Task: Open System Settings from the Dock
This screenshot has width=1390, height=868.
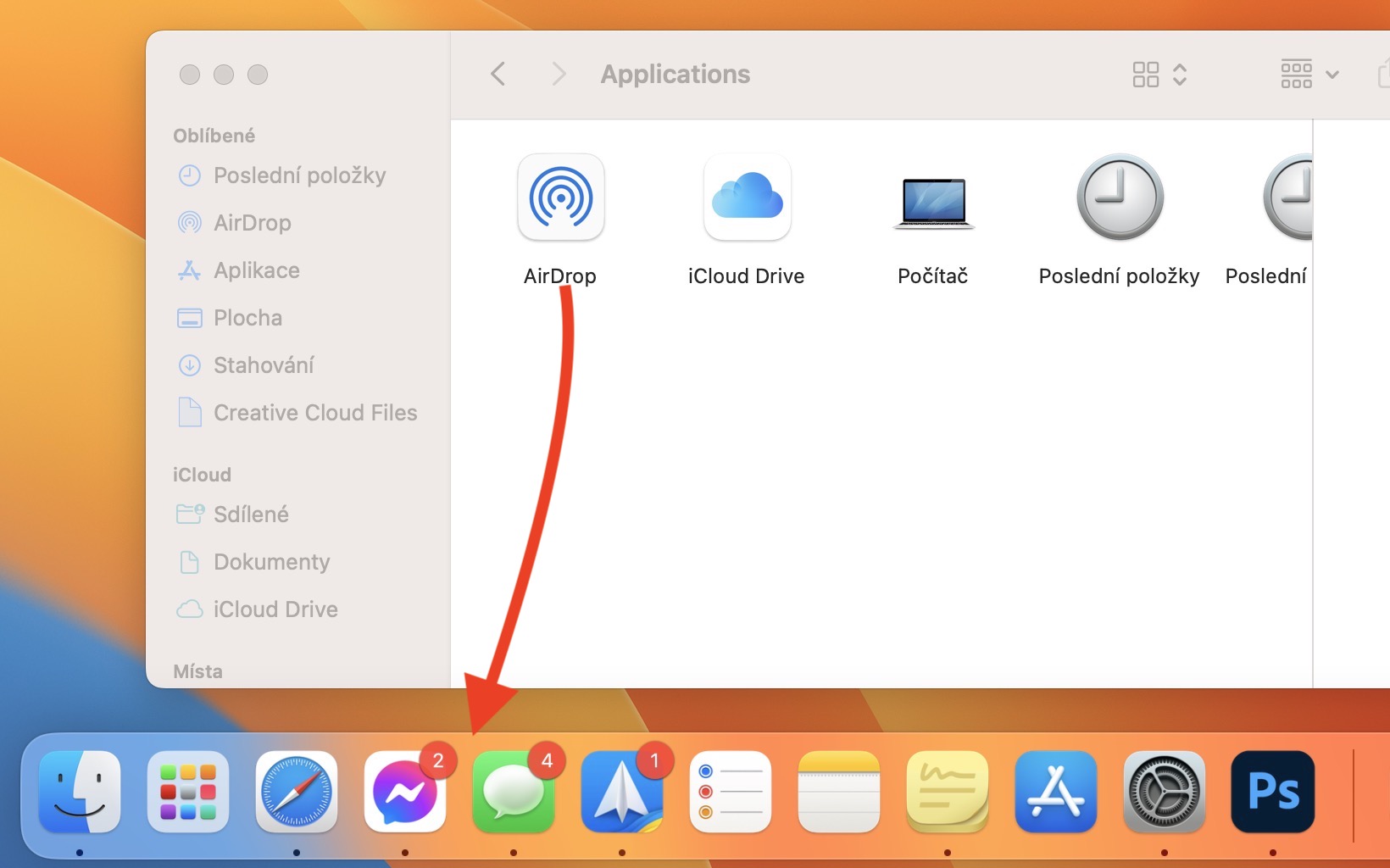Action: tap(1165, 792)
